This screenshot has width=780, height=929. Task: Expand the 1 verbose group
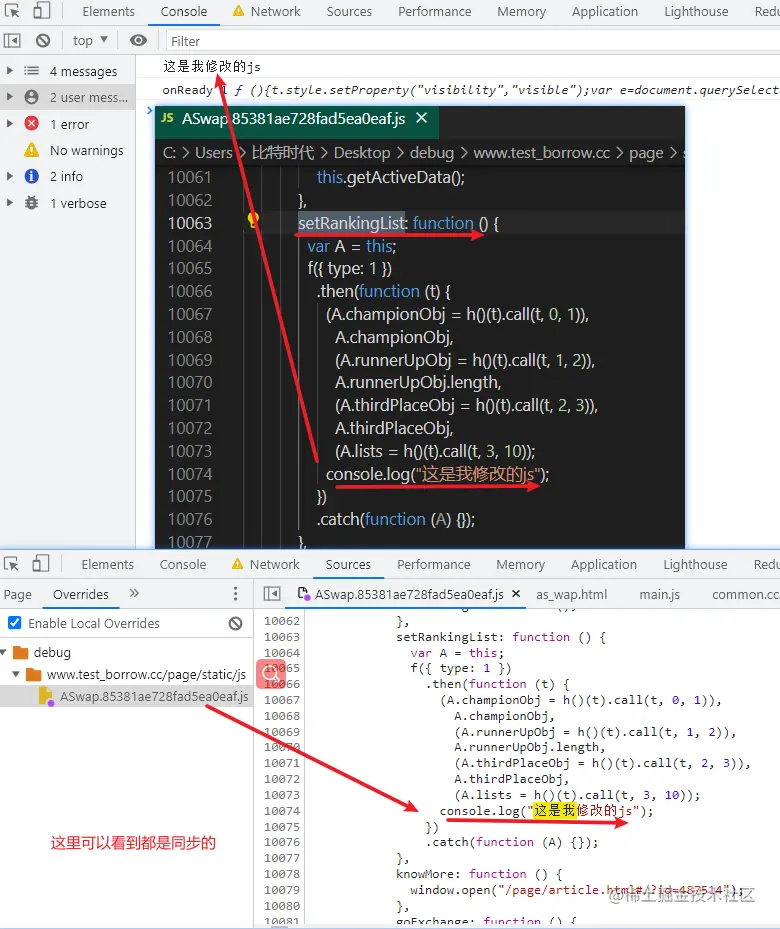(9, 203)
